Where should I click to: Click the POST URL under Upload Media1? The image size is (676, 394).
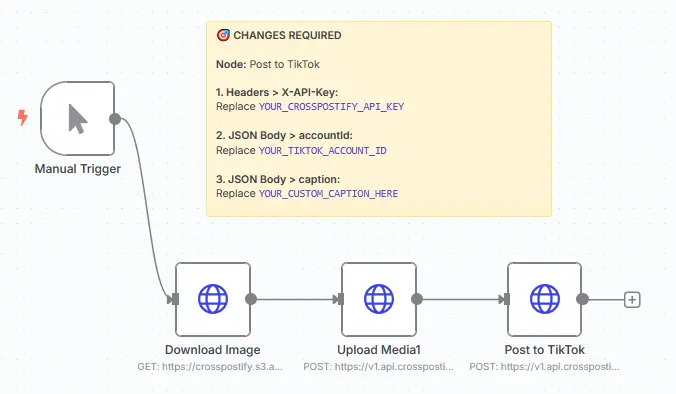coord(379,367)
